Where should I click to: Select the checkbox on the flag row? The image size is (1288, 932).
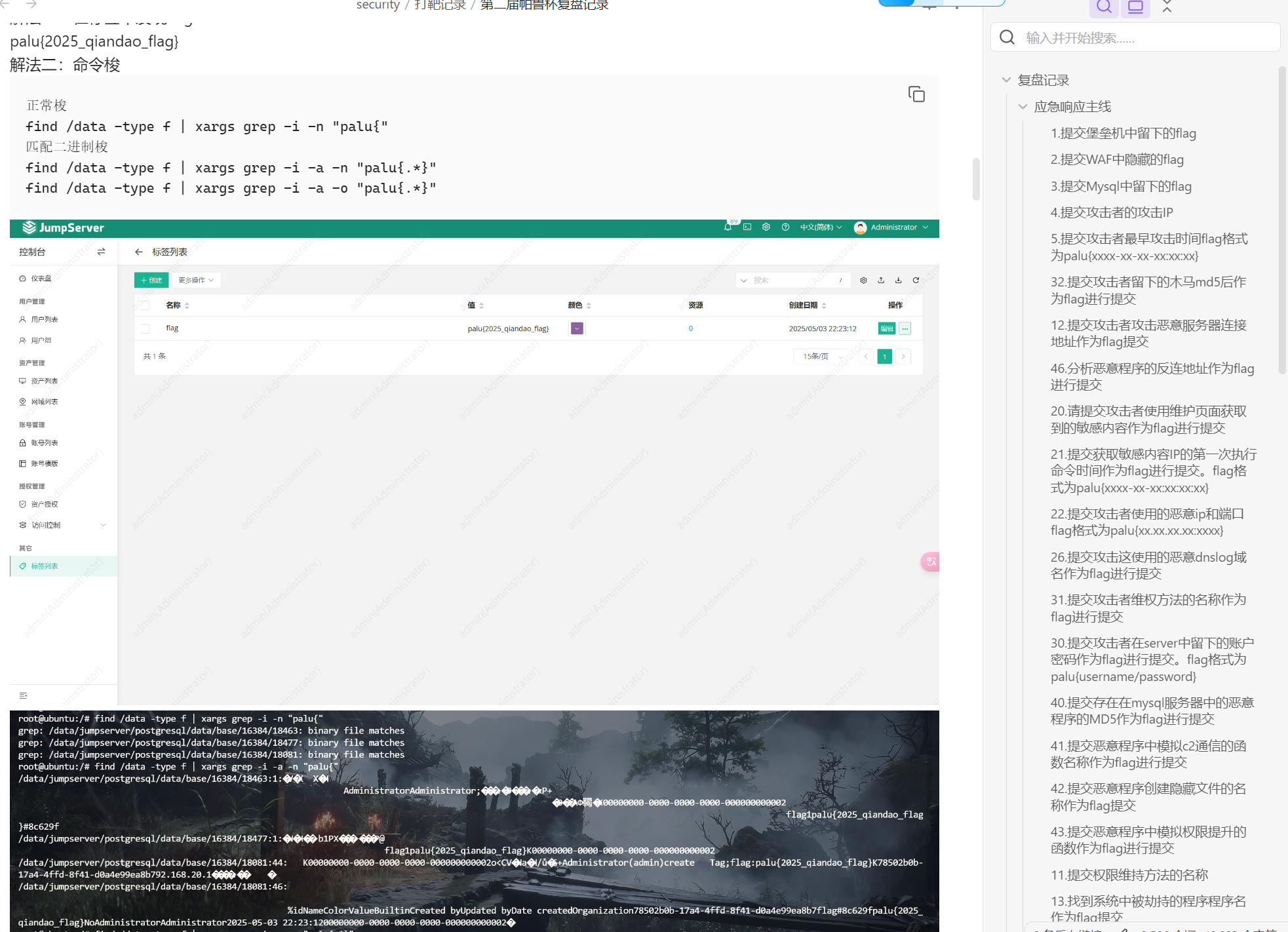145,328
